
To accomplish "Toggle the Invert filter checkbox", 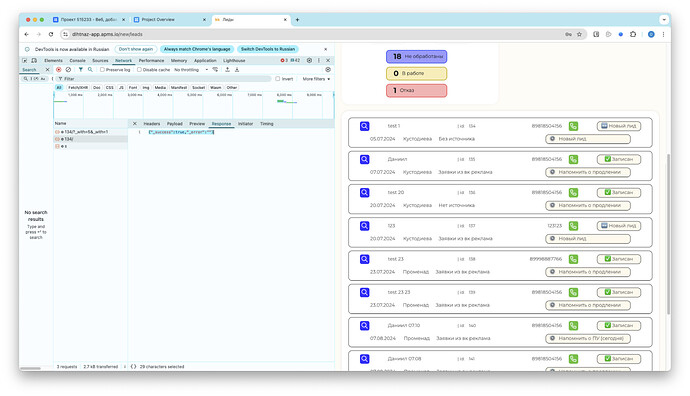I will point(278,79).
